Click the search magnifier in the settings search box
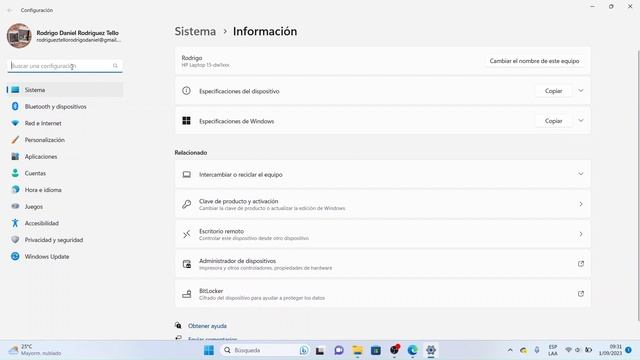 click(x=116, y=66)
